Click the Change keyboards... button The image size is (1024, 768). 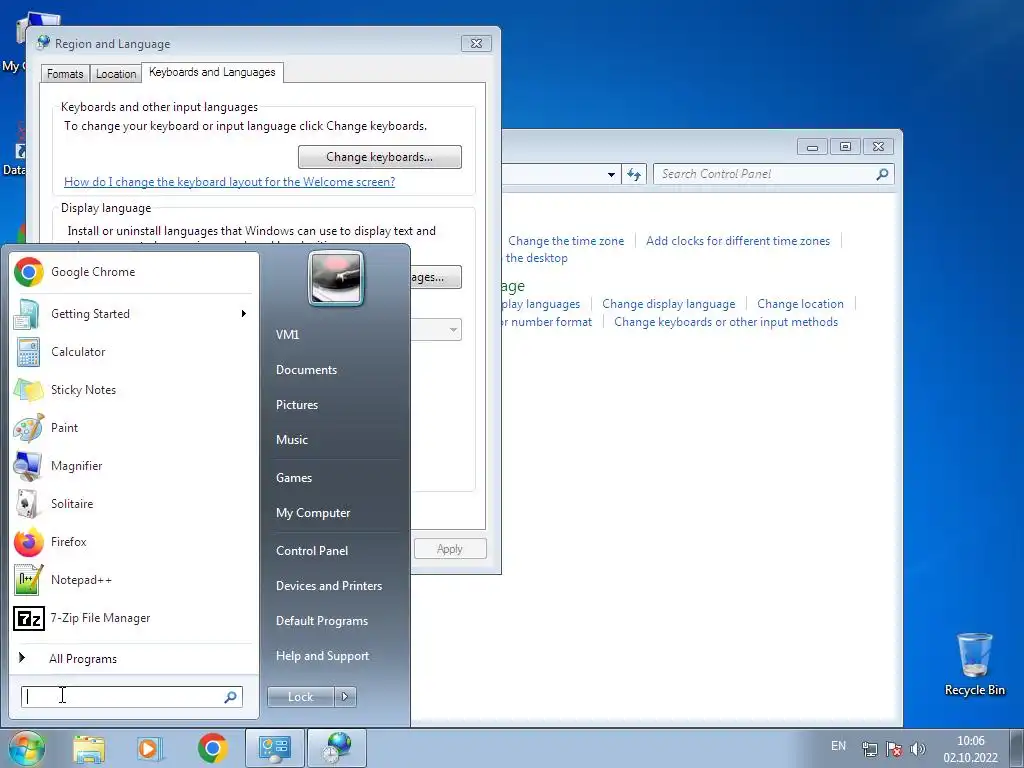point(379,157)
